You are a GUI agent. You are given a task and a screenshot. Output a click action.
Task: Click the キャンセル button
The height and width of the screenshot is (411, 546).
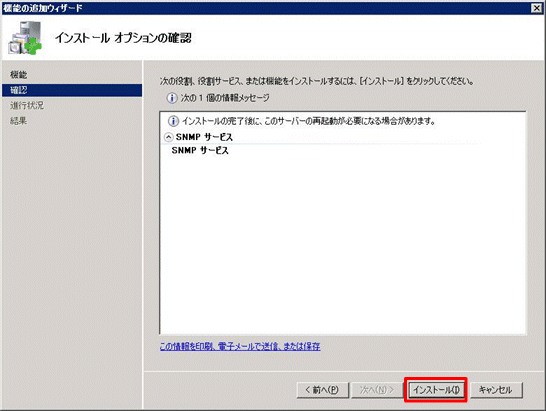pyautogui.click(x=496, y=390)
